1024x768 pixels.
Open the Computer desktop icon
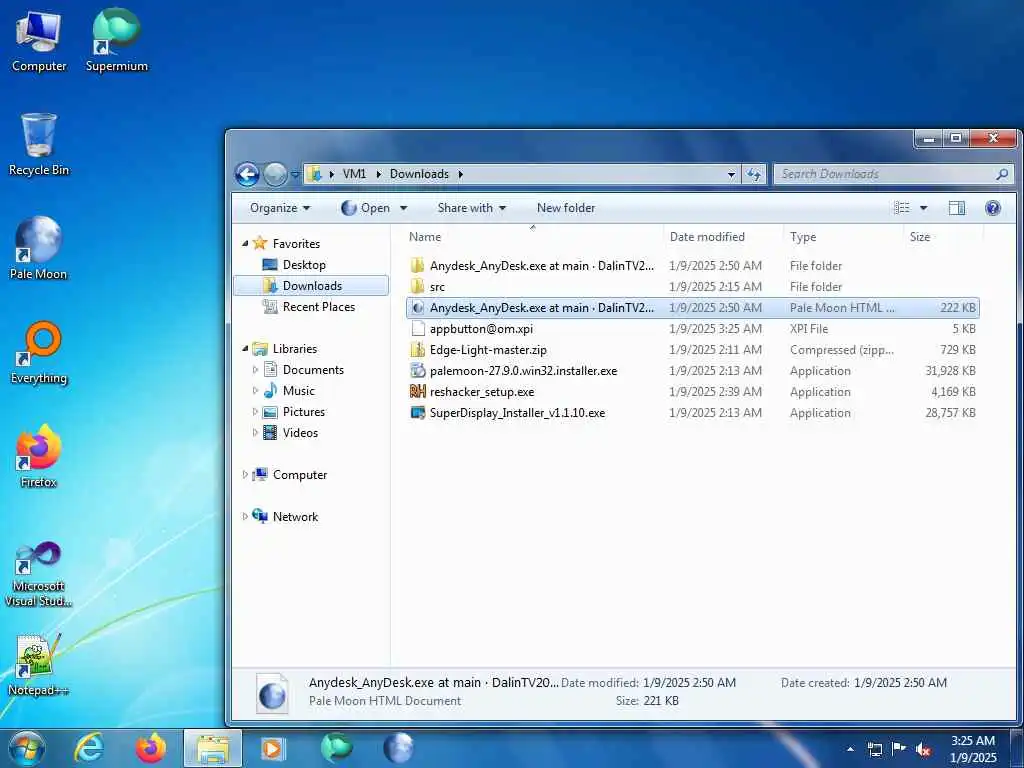point(39,41)
